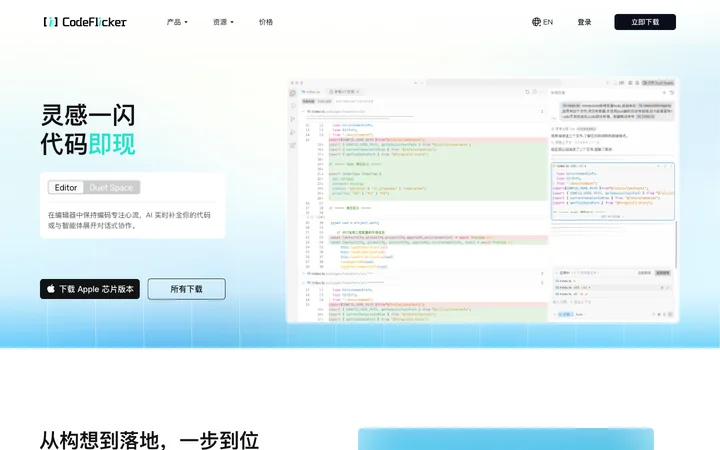The height and width of the screenshot is (450, 720).
Task: Click the 登录 link
Action: coord(584,22)
